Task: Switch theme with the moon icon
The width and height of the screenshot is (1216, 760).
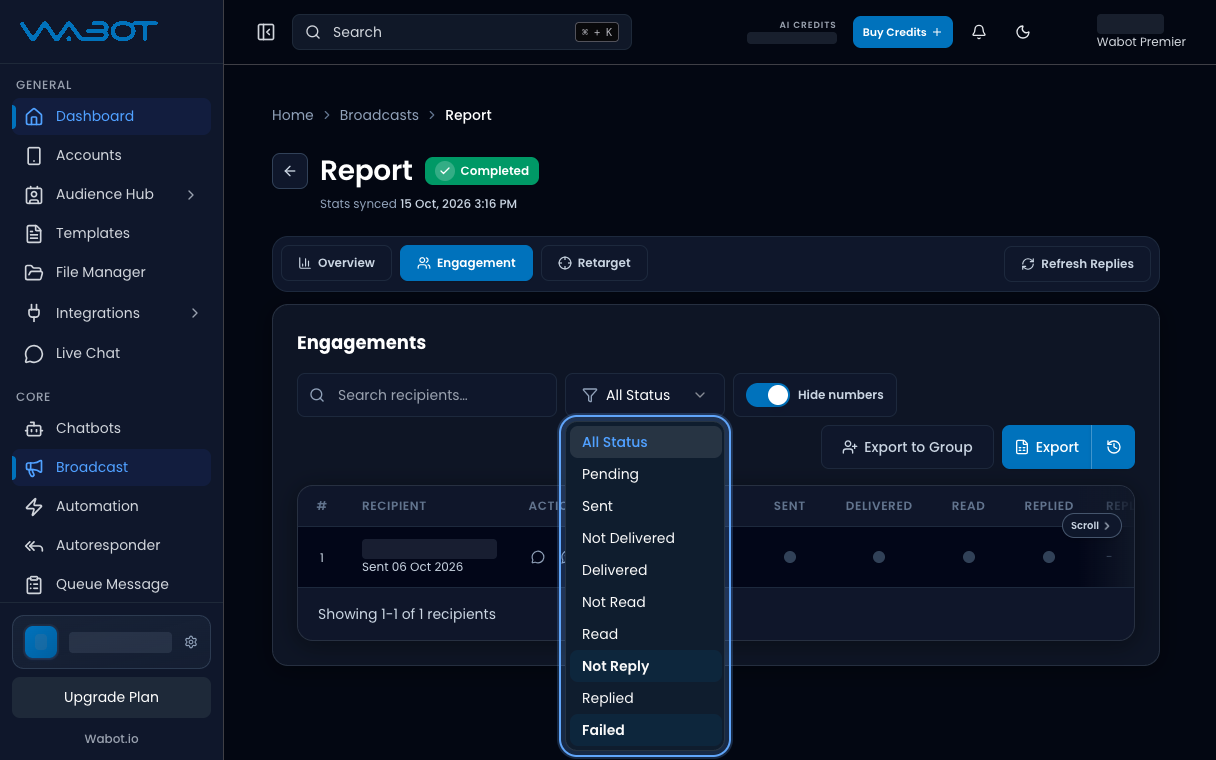Action: pyautogui.click(x=1023, y=32)
